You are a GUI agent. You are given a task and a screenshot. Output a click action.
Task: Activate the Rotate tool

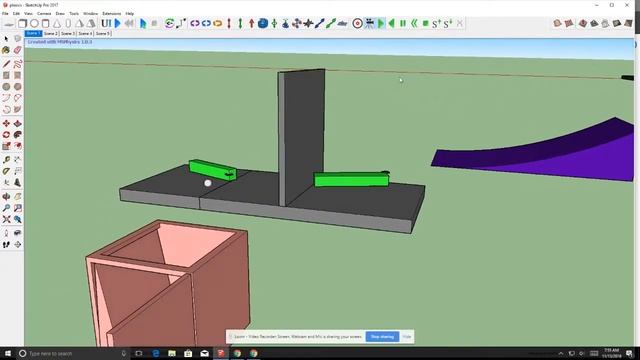(6, 135)
